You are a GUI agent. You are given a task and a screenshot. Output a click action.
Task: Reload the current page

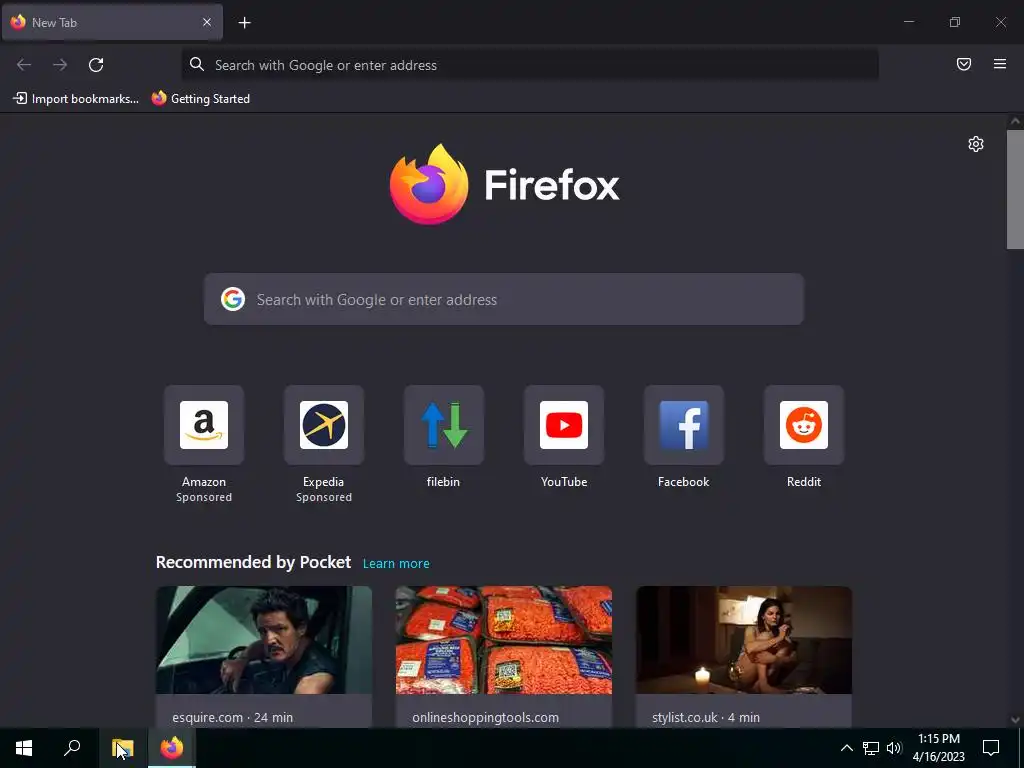click(96, 65)
